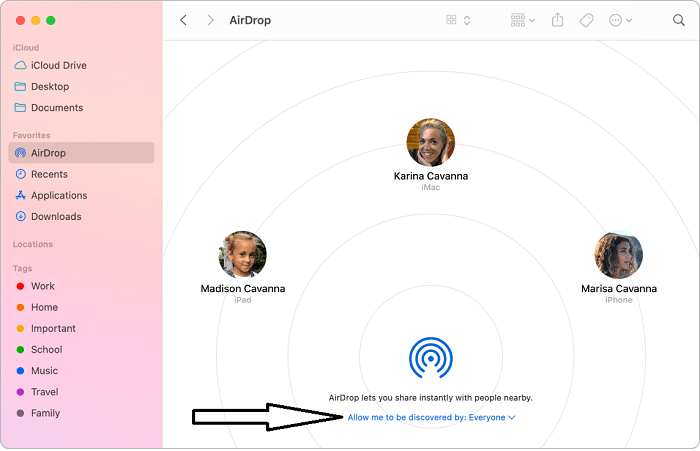Select the purple Travel tag dot
The width and height of the screenshot is (700, 451).
coord(20,392)
